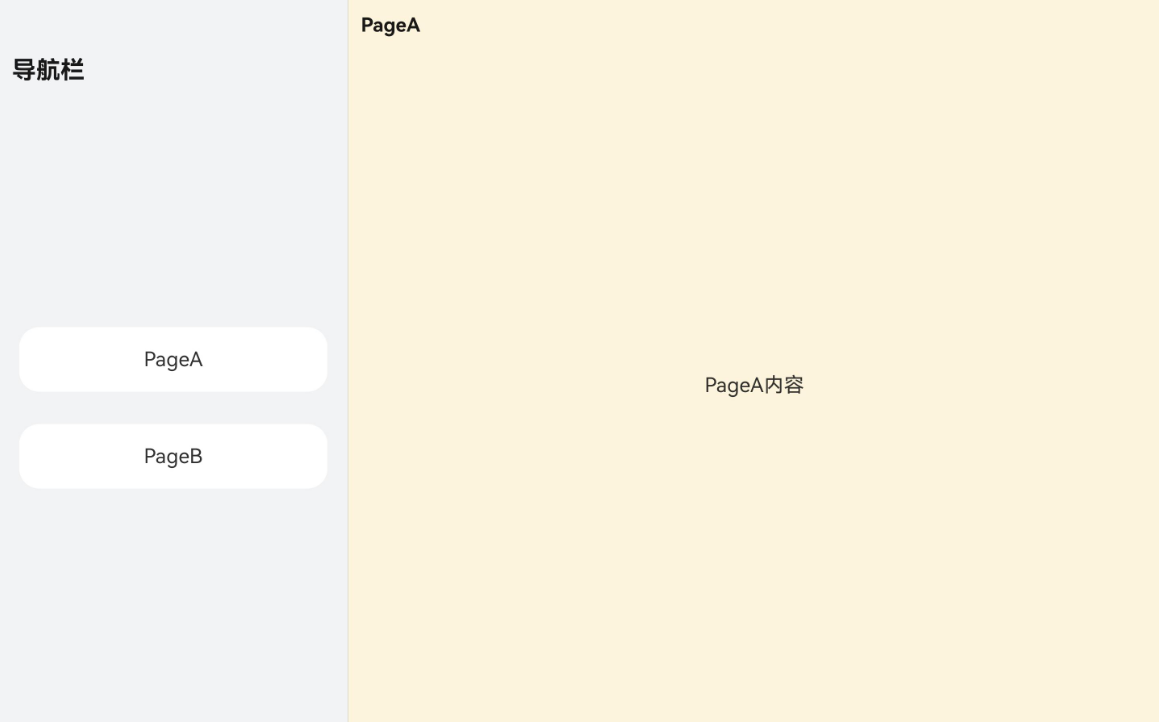Click the bold PageA header title
Screen dimensions: 1159x722
(x=390, y=25)
